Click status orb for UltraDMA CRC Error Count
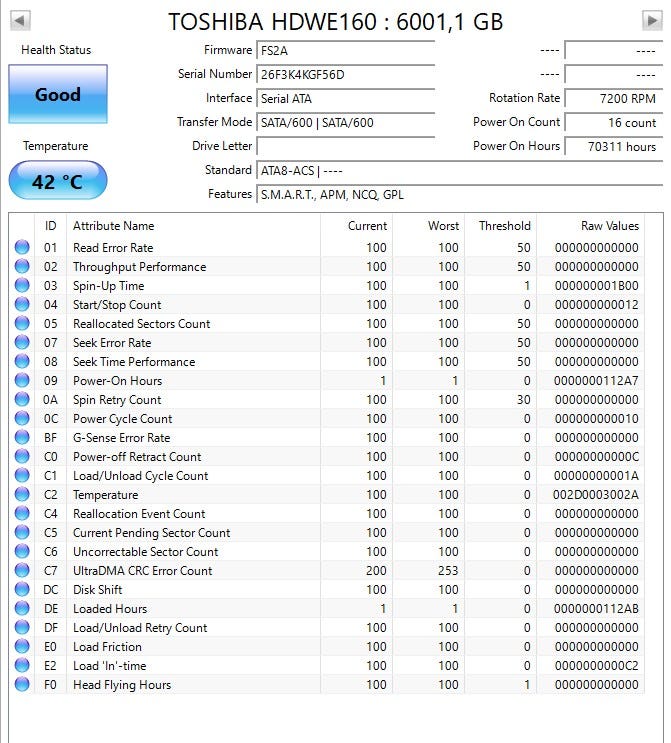The height and width of the screenshot is (743, 671). [22, 570]
